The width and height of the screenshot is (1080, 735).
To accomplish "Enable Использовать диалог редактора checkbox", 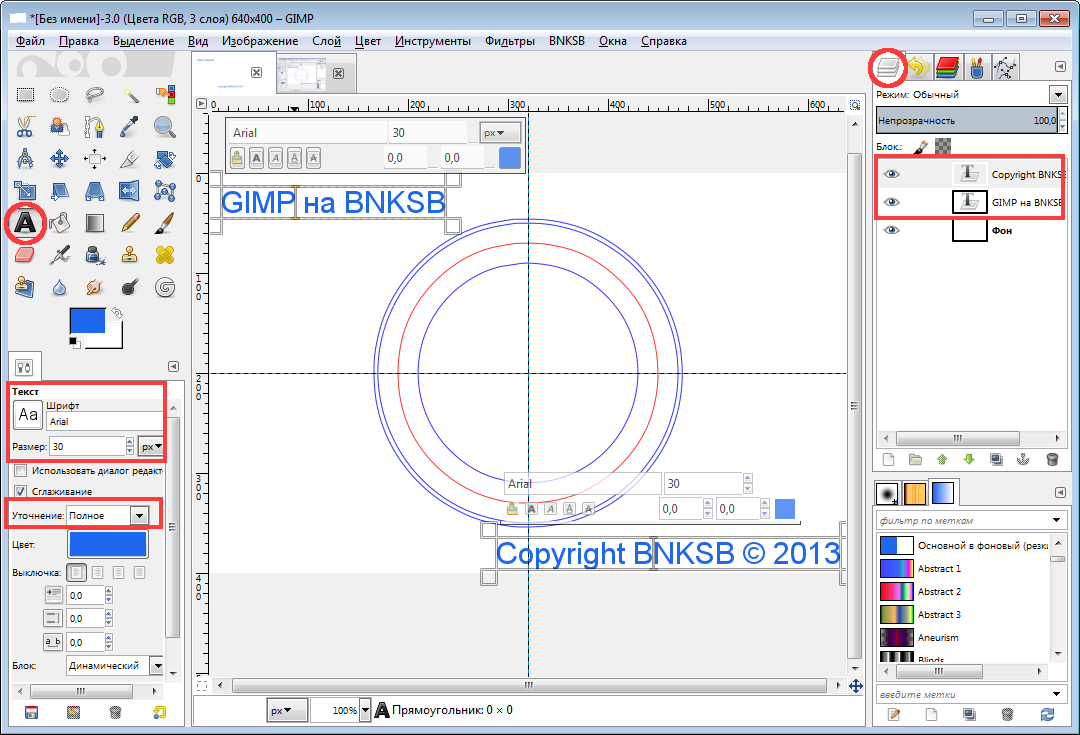I will [x=21, y=470].
